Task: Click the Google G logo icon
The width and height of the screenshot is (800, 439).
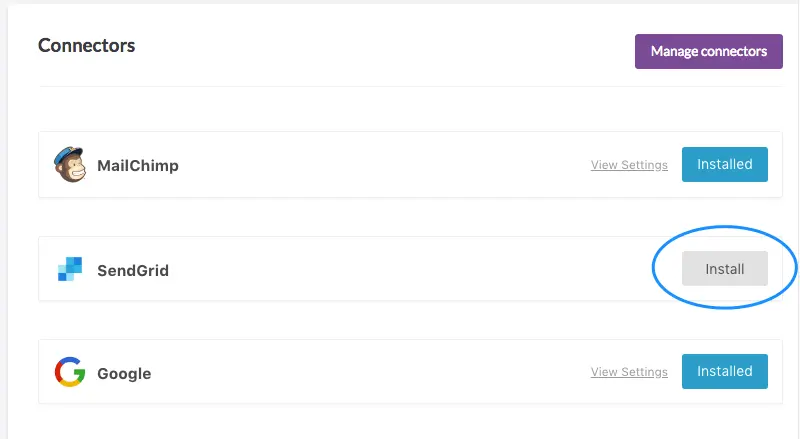Action: [x=69, y=373]
